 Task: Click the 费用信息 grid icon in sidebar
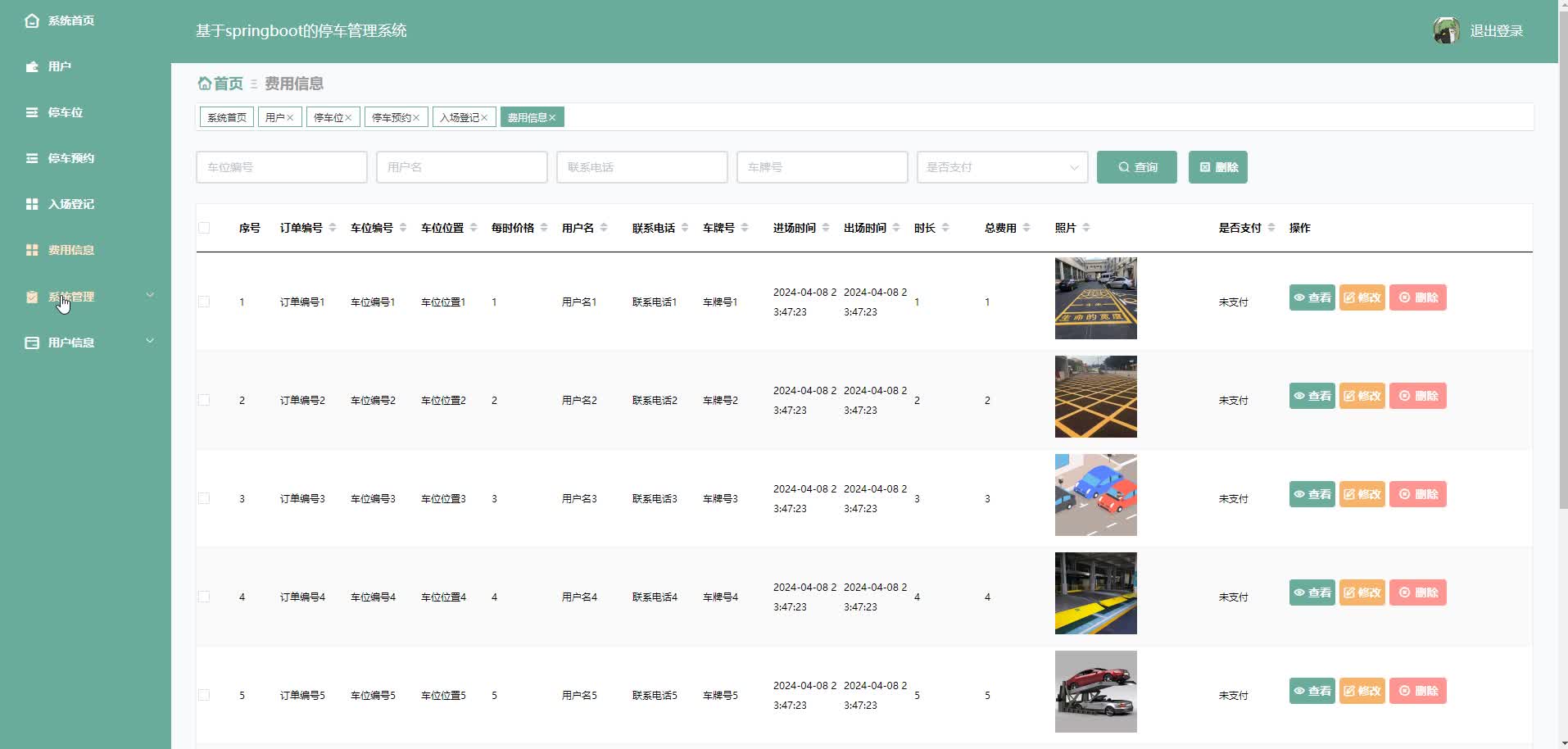pos(32,250)
